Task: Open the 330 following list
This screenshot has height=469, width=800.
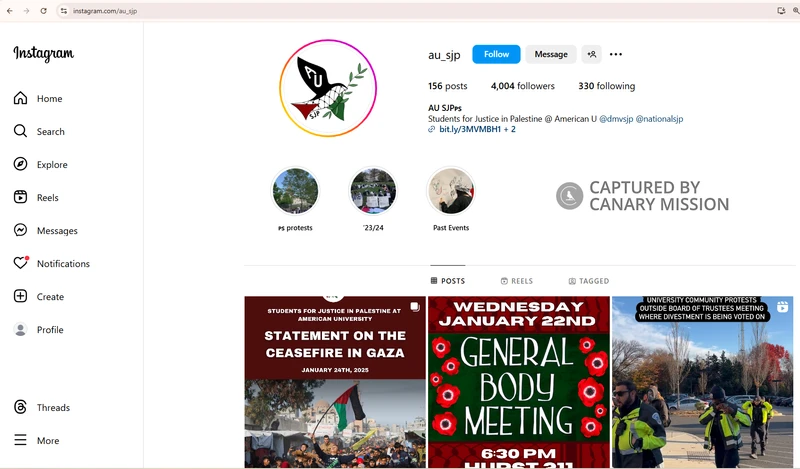Action: pos(607,86)
